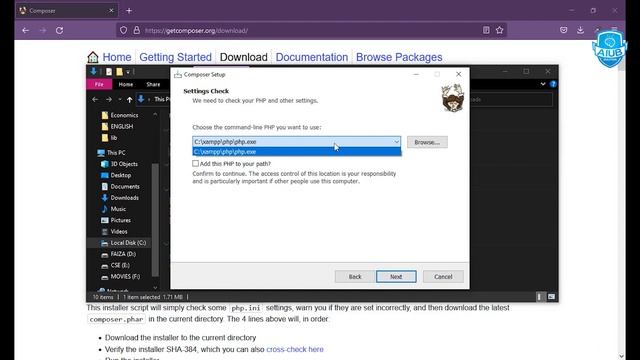
Task: Open Pictures in navigation pane
Action: point(116,220)
